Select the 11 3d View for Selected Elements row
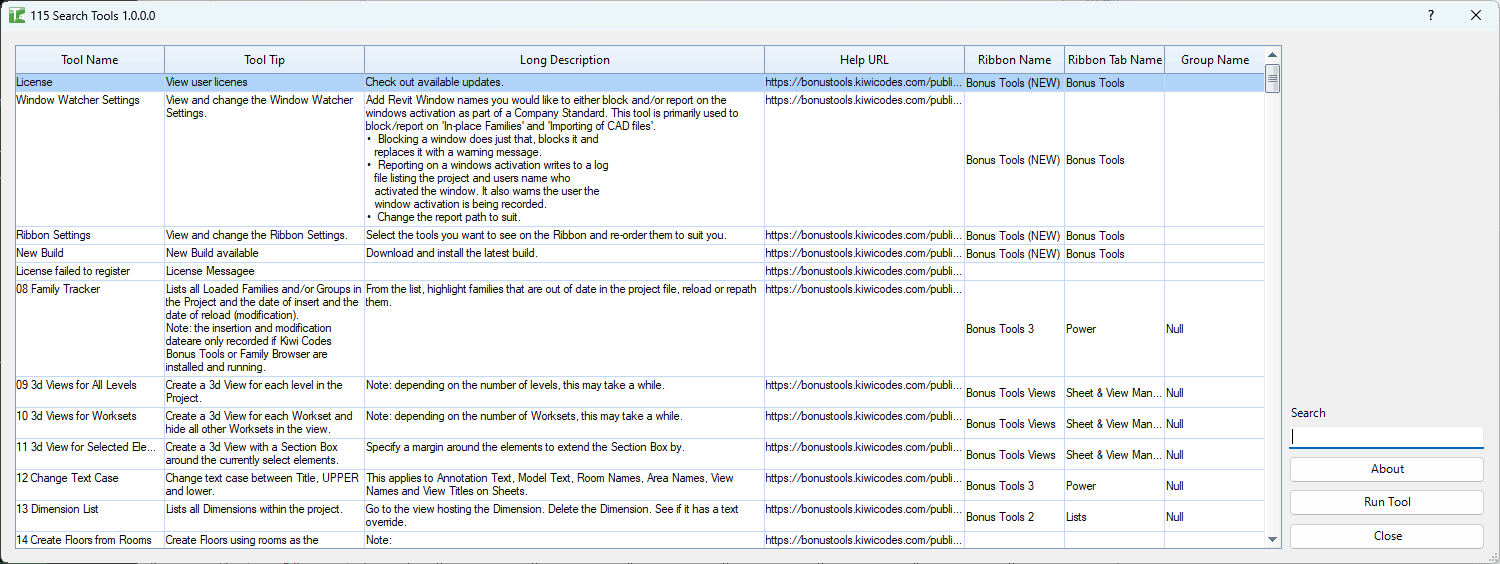The height and width of the screenshot is (564, 1500). click(640, 454)
